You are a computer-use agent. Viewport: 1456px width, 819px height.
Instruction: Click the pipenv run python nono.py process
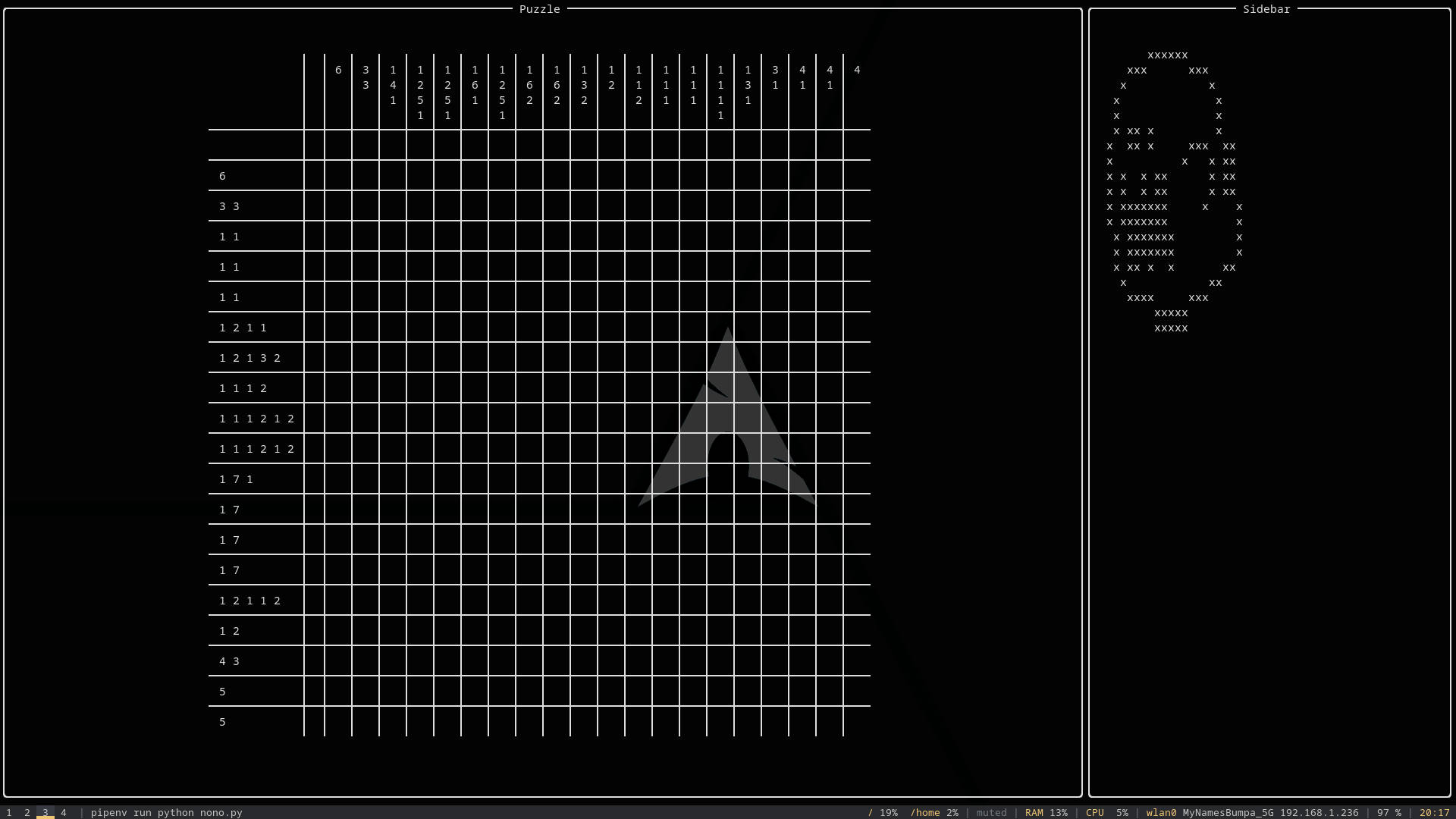[167, 812]
